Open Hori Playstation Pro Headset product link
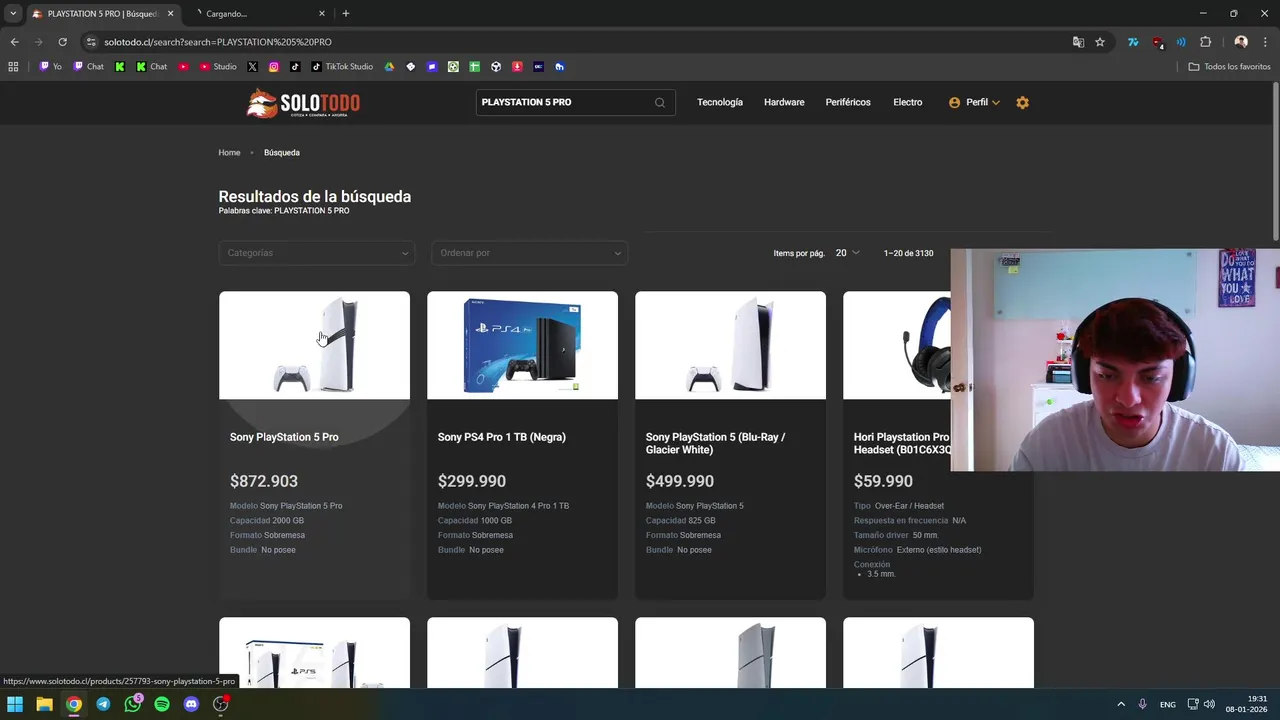 tap(902, 443)
